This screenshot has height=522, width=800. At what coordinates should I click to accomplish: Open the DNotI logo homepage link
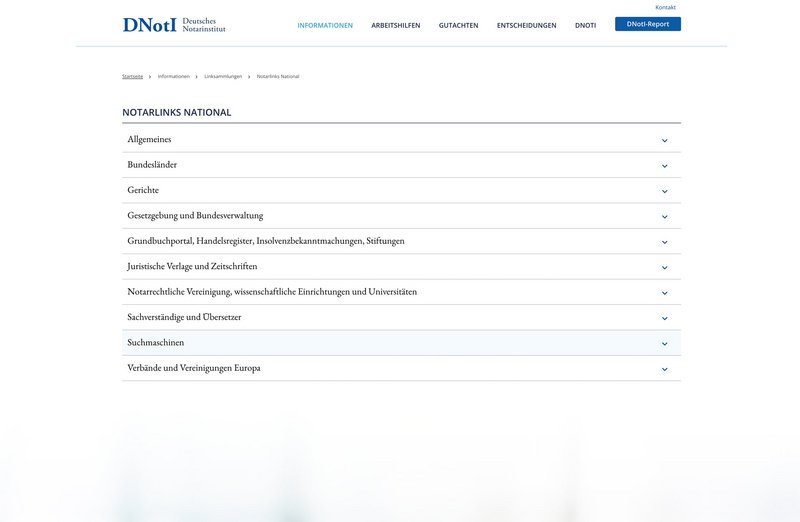[x=174, y=24]
